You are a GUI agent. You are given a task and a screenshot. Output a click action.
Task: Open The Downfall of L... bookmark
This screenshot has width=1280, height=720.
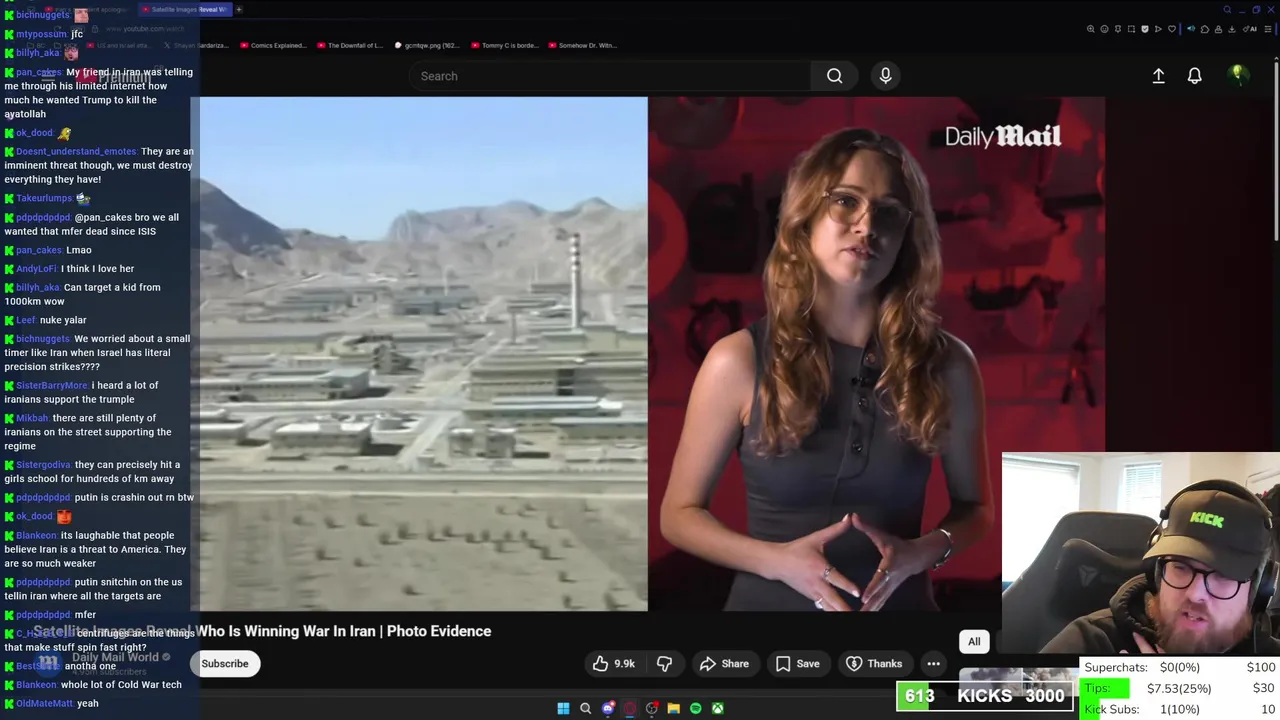(x=349, y=45)
